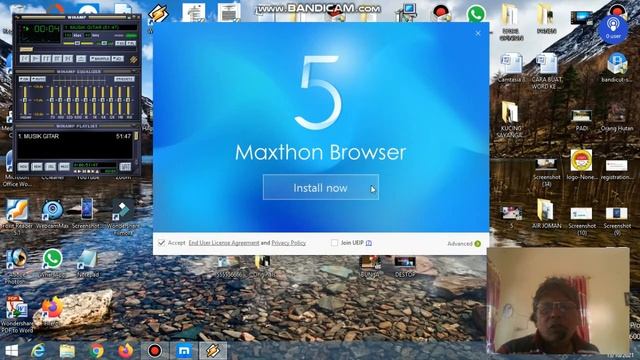The height and width of the screenshot is (360, 640).
Task: Open the Privacy Policy link
Action: coord(289,243)
